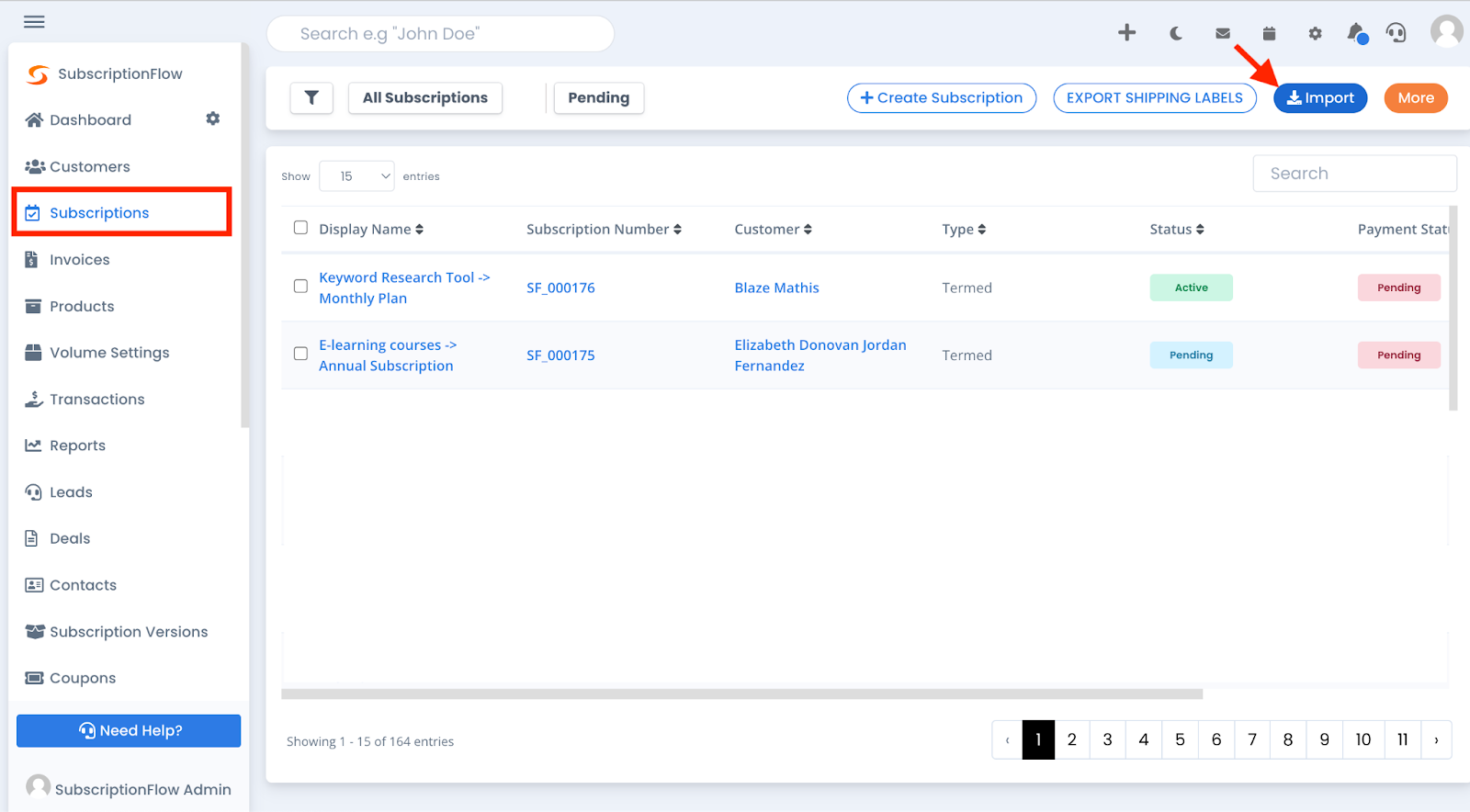This screenshot has height=812, width=1470.
Task: Open subscription SF_000176
Action: (x=560, y=288)
